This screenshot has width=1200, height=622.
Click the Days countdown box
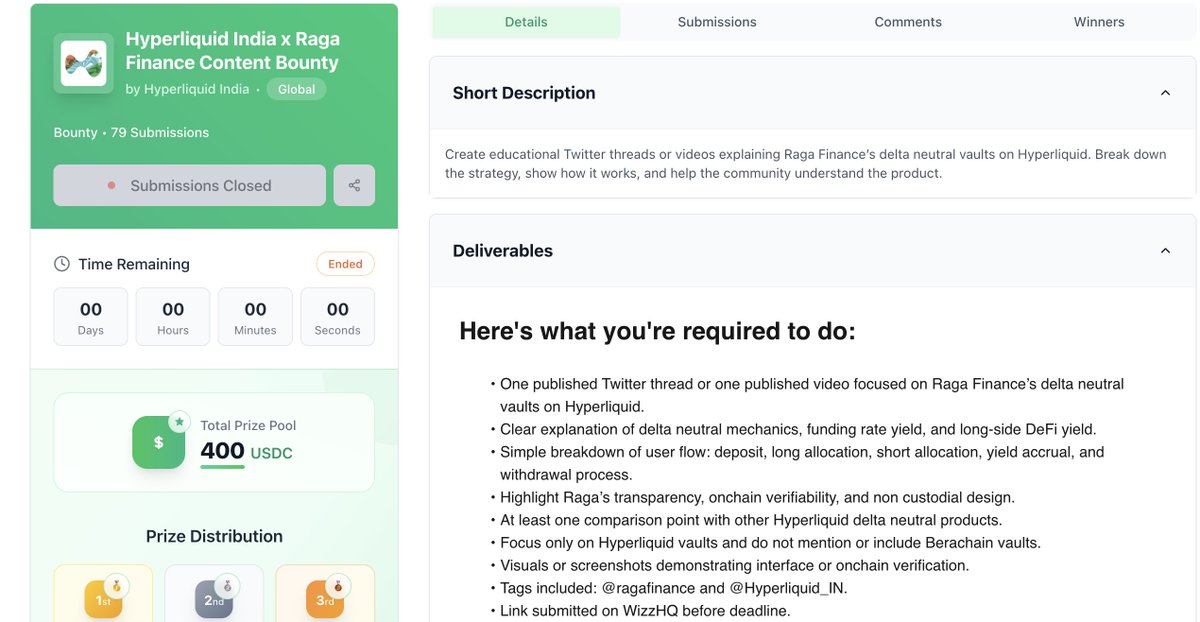91,317
